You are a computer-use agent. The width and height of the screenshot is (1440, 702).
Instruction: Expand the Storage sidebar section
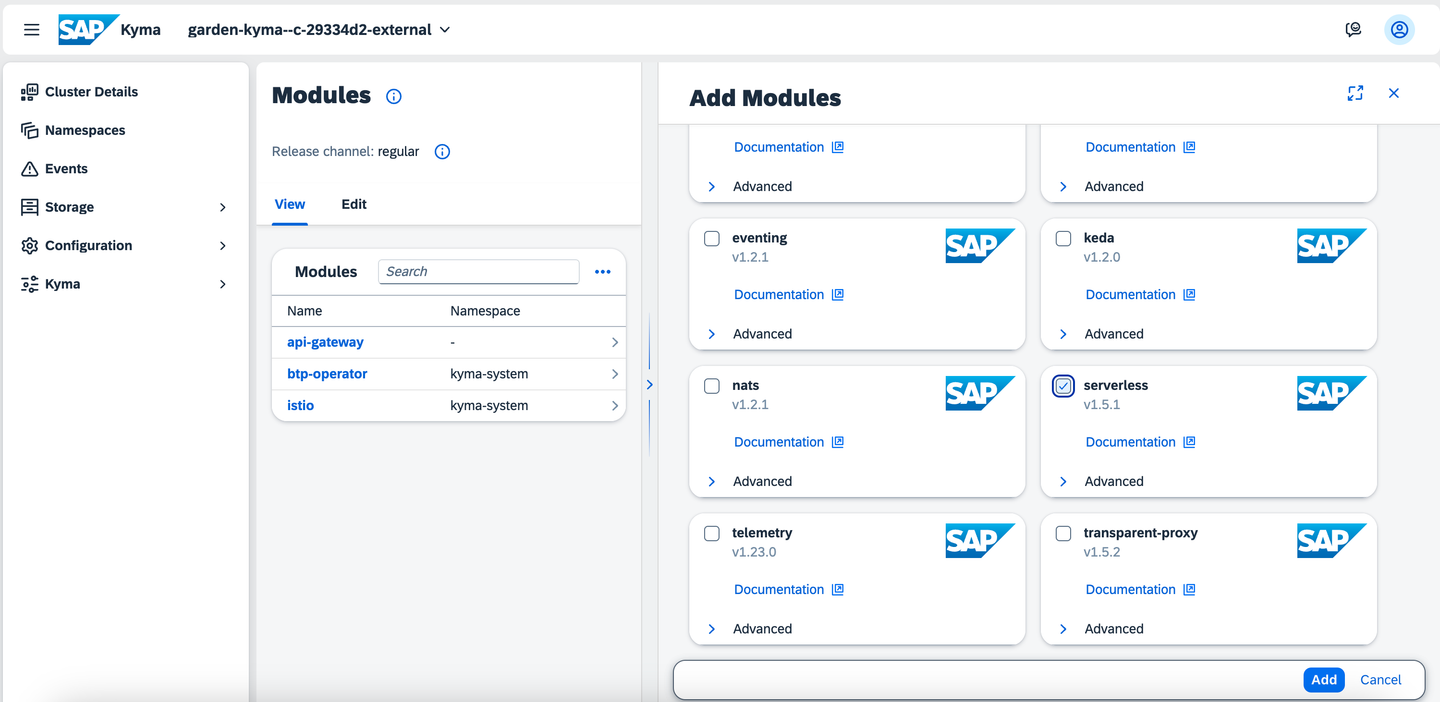222,207
